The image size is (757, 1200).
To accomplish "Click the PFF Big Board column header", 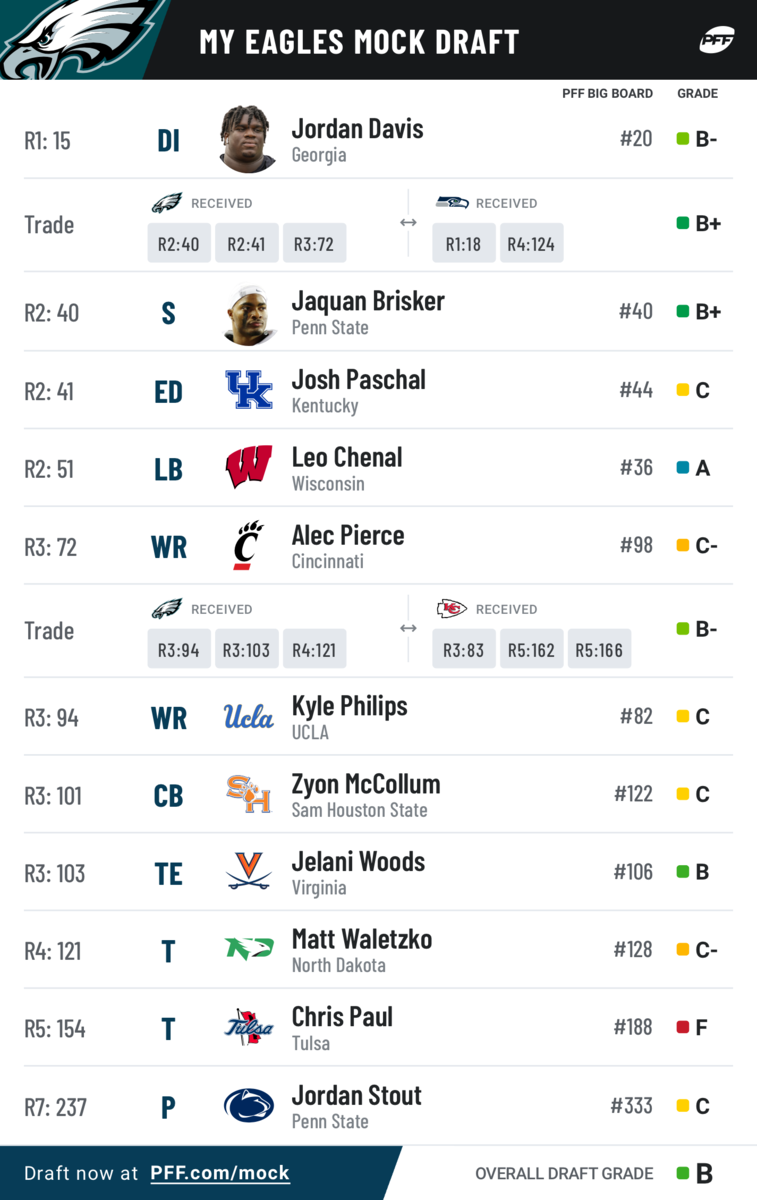I will tap(608, 93).
